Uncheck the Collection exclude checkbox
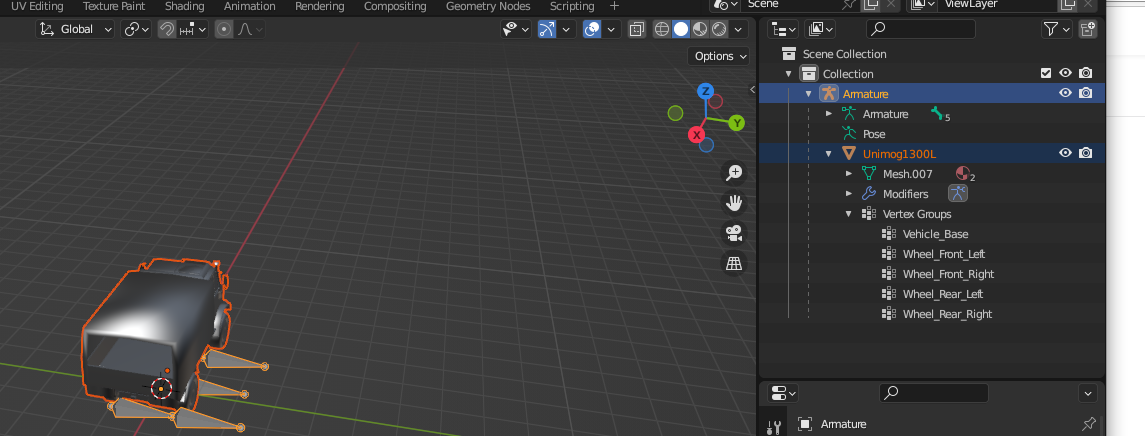 tap(1046, 73)
